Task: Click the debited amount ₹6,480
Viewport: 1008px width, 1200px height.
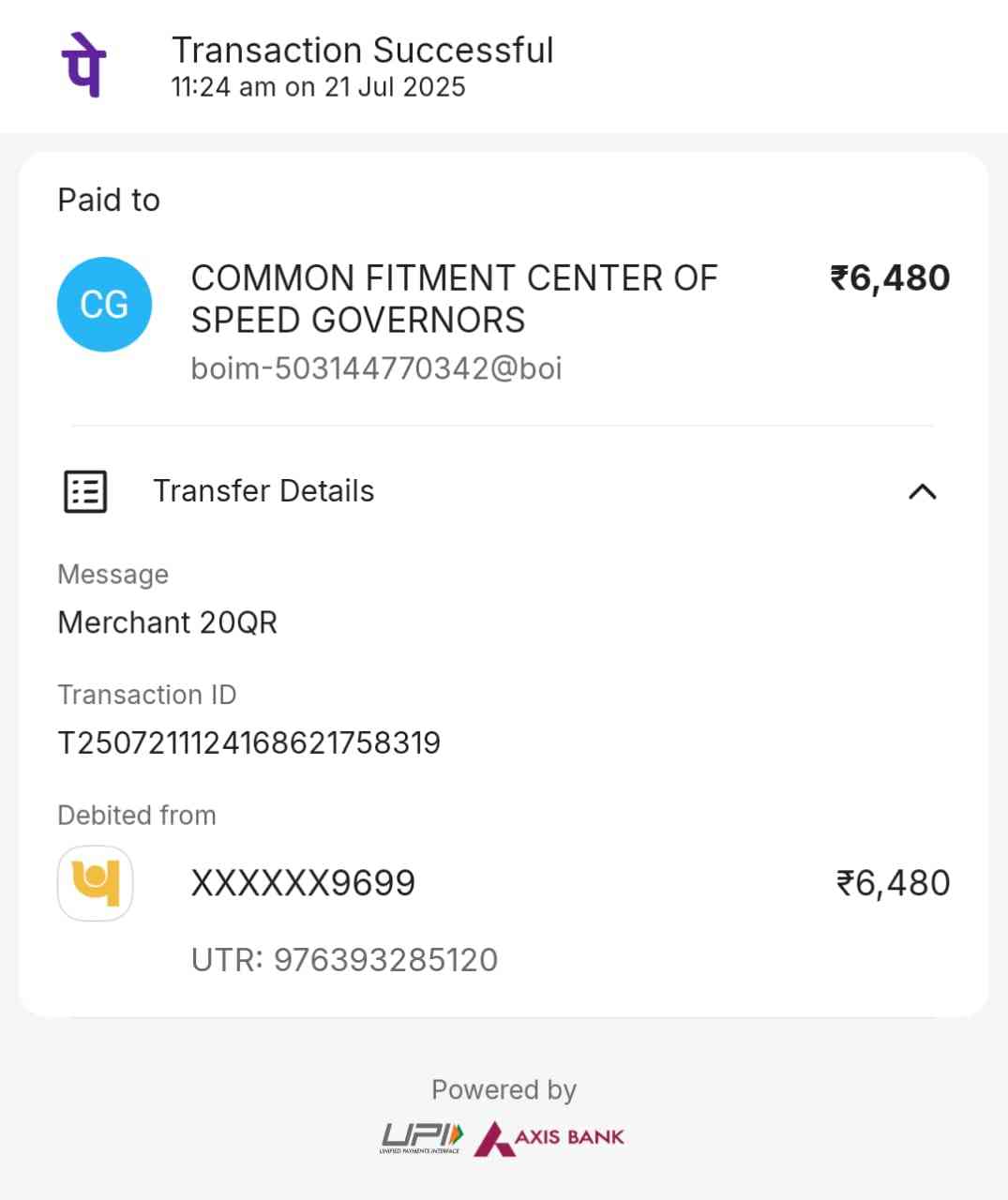Action: 893,883
